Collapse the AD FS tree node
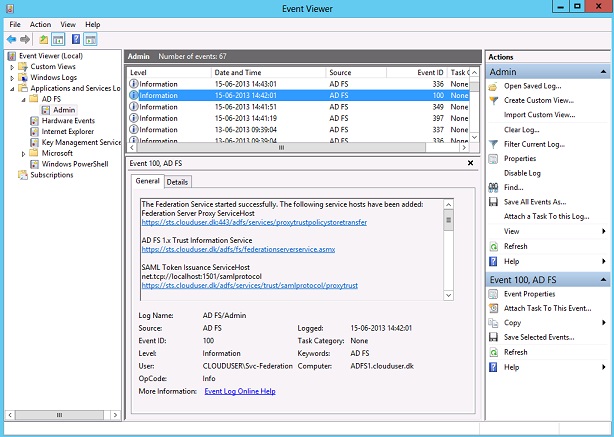The image size is (614, 437). coord(23,99)
